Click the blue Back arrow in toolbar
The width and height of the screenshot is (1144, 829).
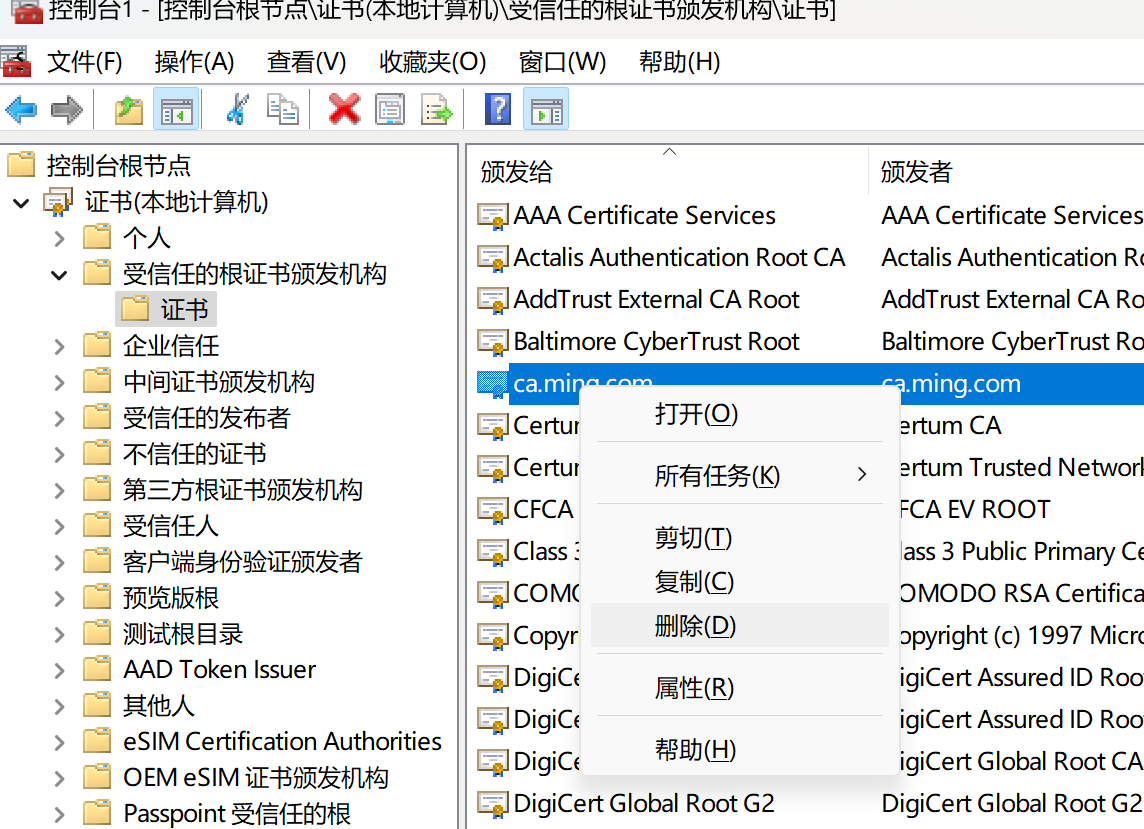pyautogui.click(x=21, y=110)
